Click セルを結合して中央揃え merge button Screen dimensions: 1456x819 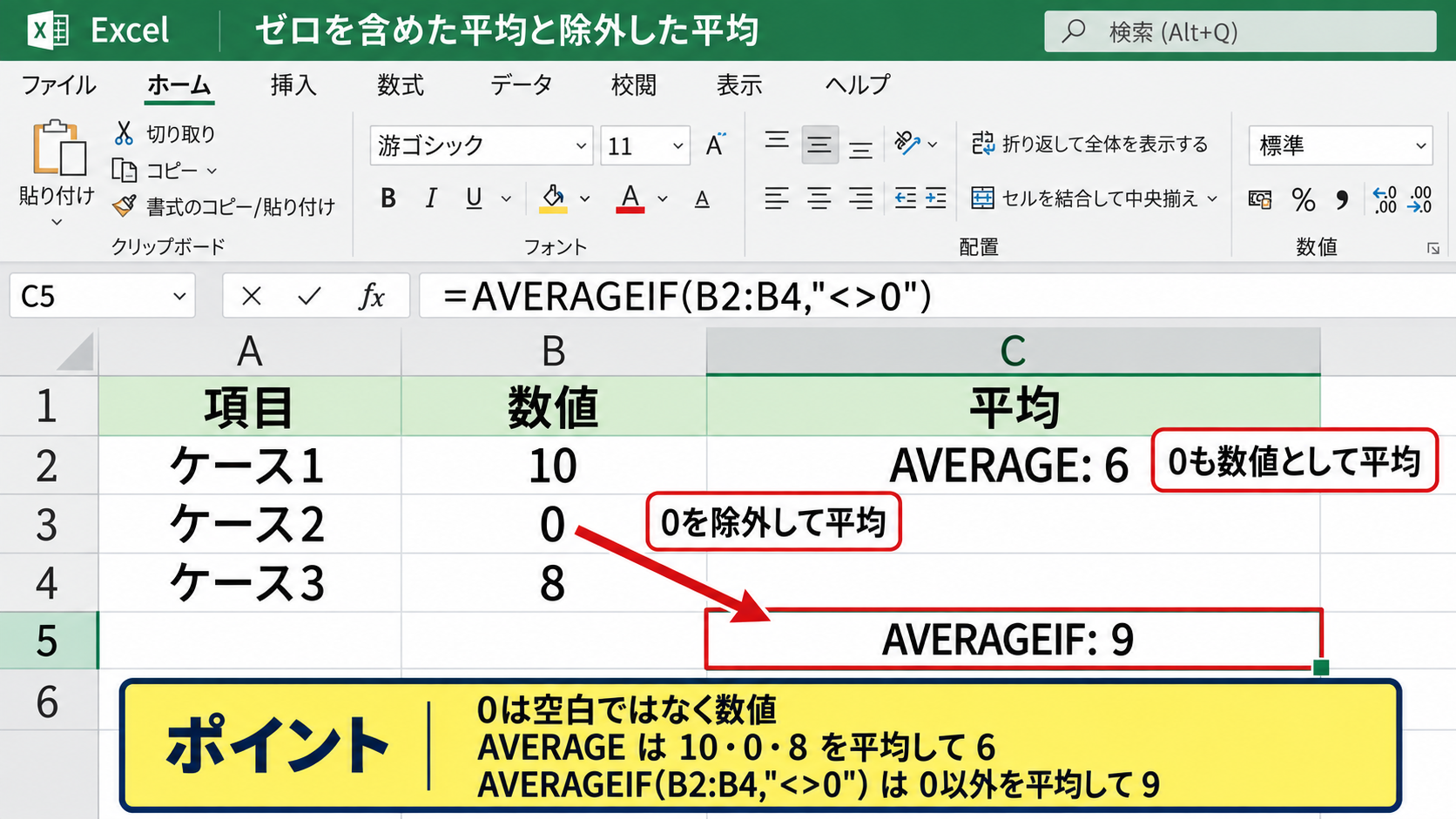[x=1084, y=198]
